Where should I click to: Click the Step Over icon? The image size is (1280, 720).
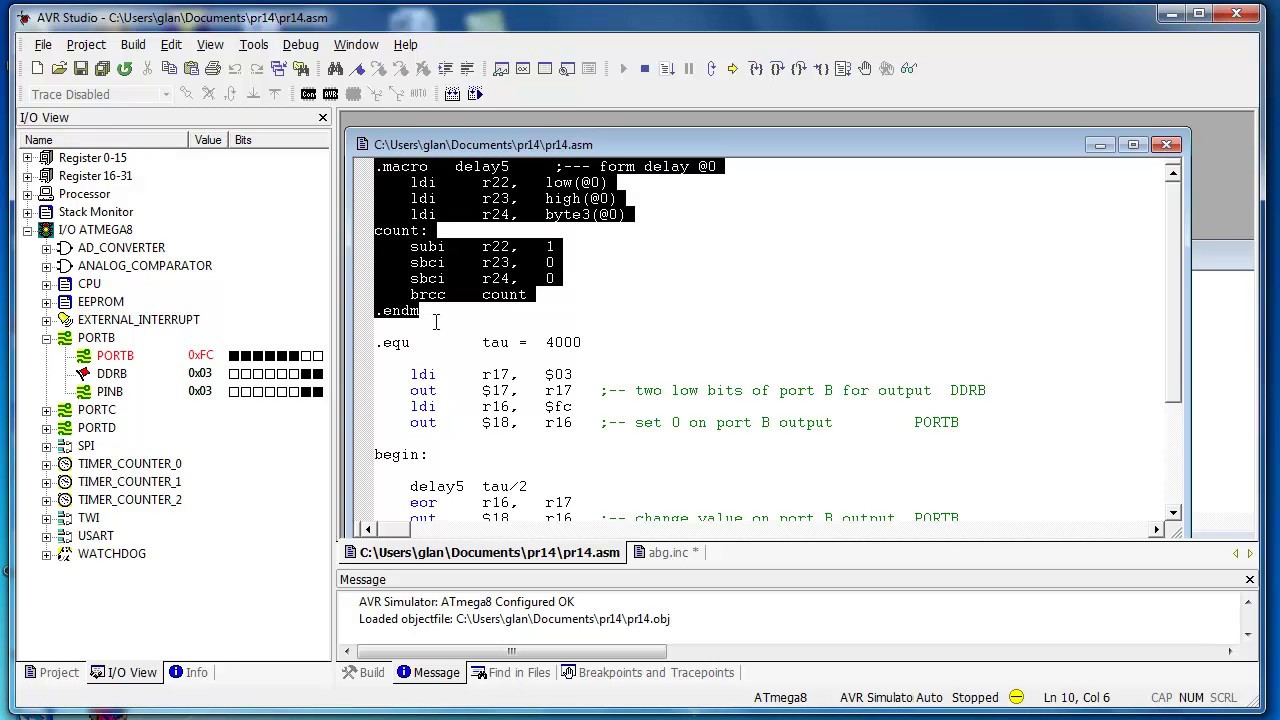[x=777, y=68]
